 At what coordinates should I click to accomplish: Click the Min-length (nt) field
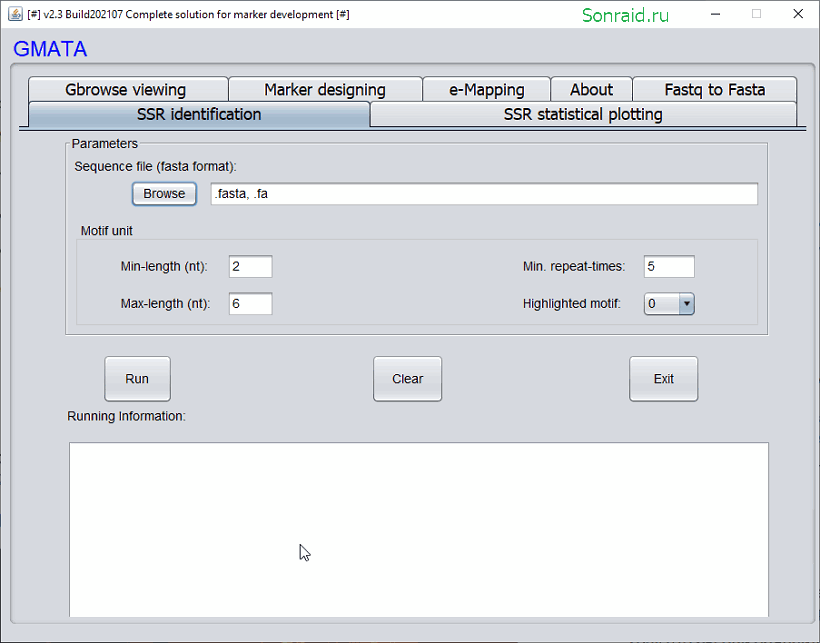pyautogui.click(x=250, y=267)
